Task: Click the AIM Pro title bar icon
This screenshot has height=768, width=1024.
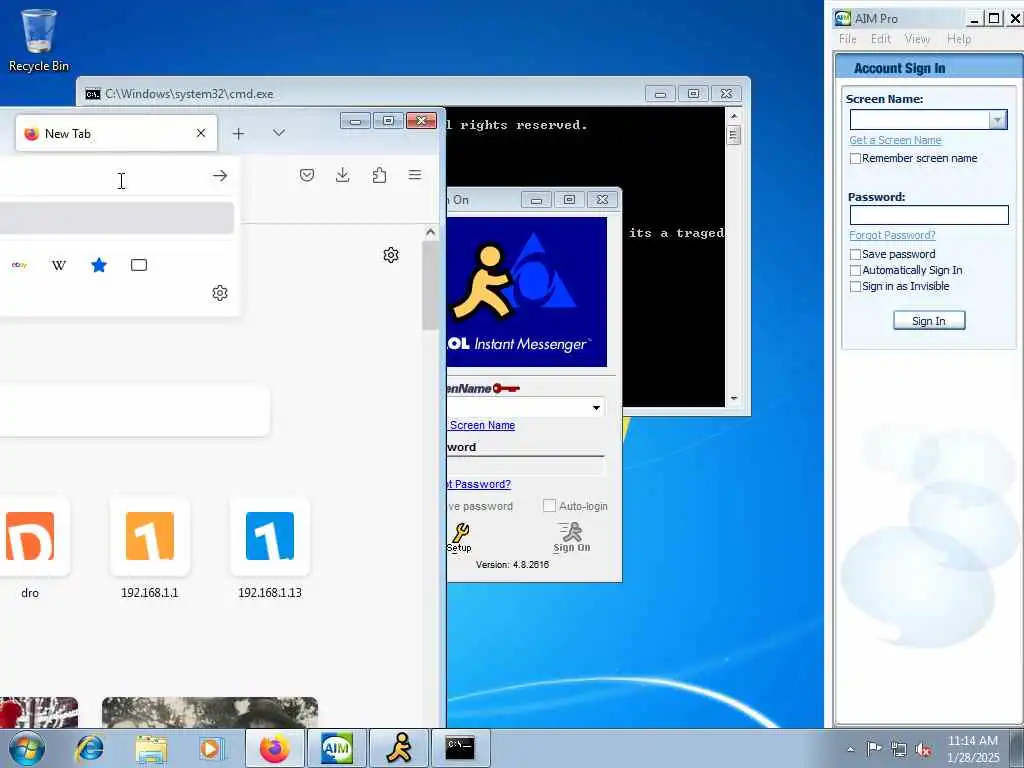Action: click(x=843, y=18)
